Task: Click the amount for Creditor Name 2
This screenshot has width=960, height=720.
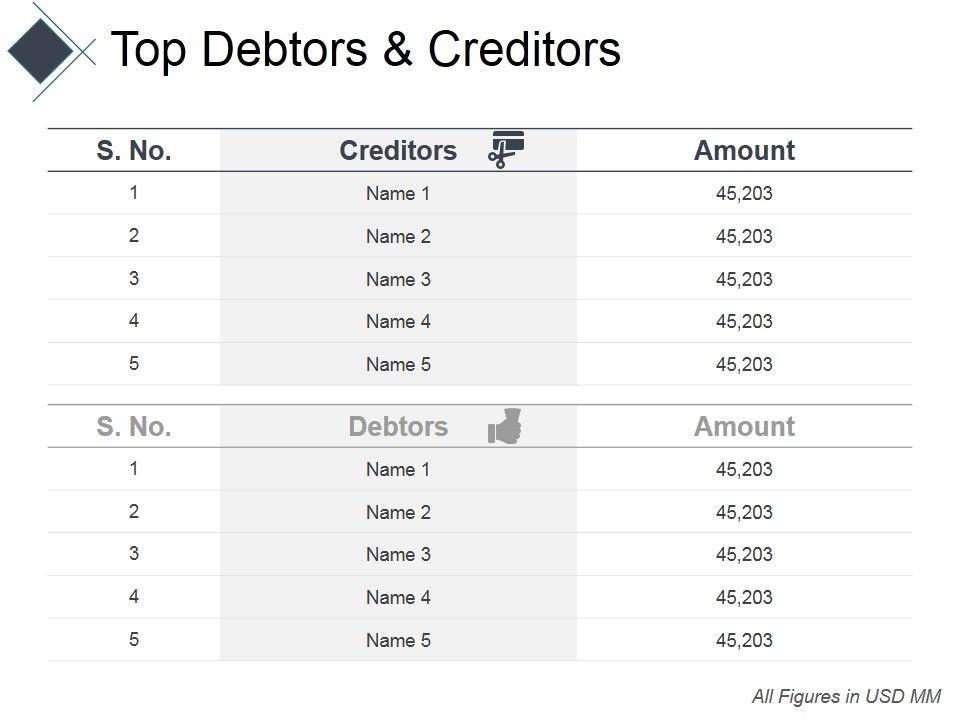Action: (x=744, y=237)
